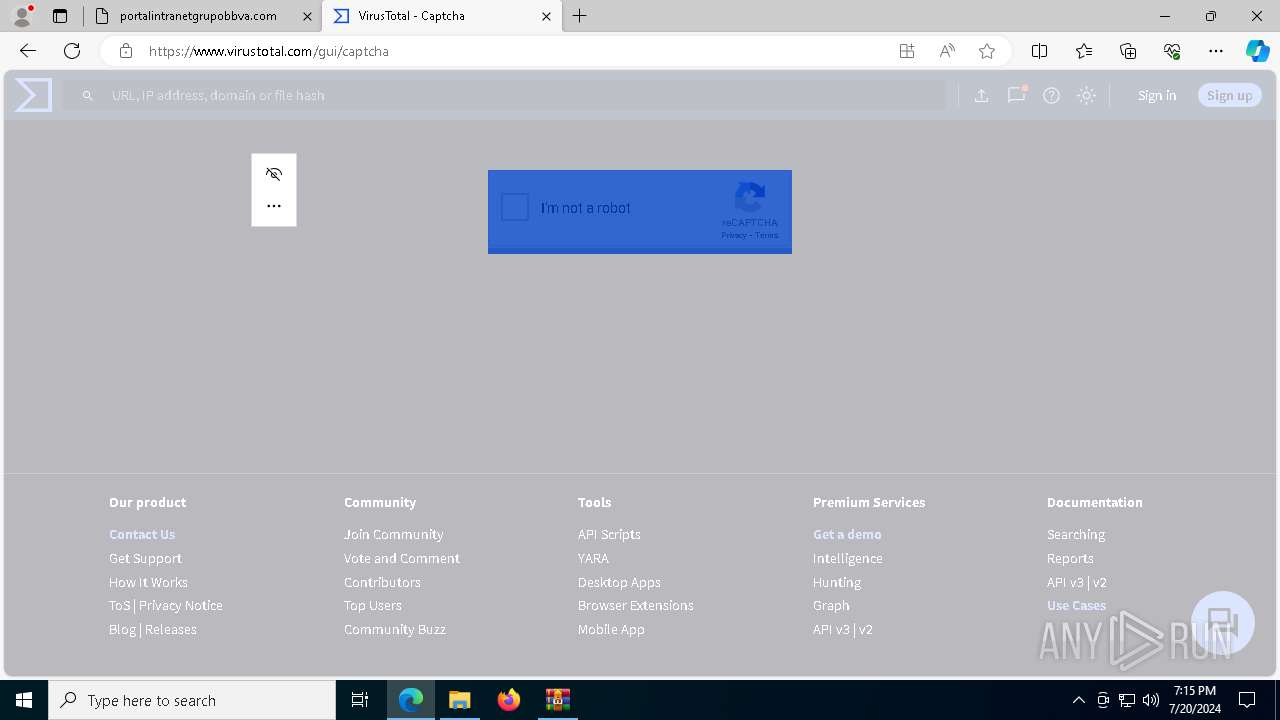This screenshot has width=1280, height=720.
Task: Click the browser back arrow
Action: 28,51
